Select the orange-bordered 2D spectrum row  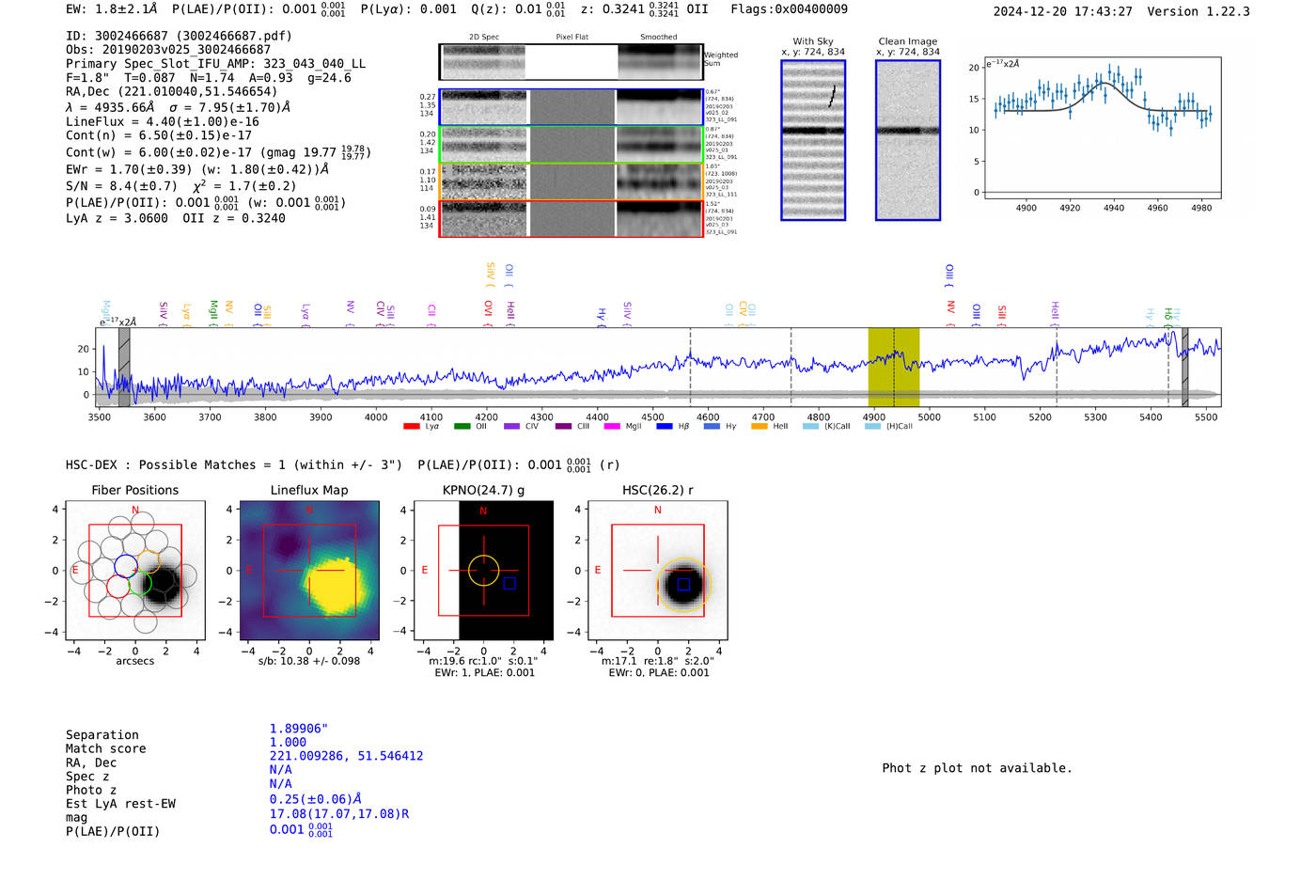point(572,181)
